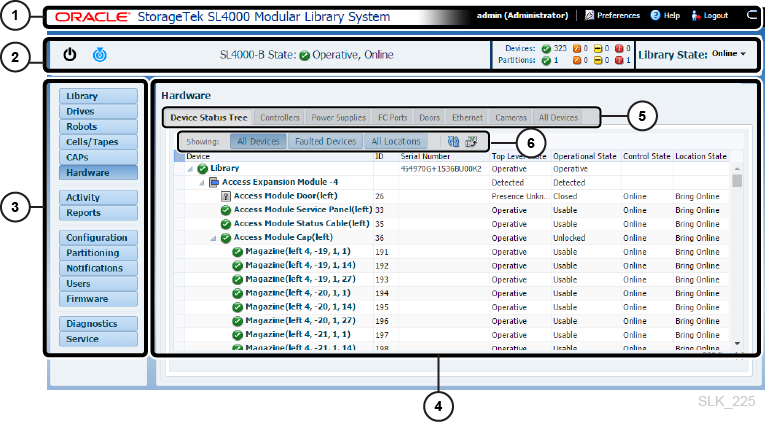Toggle the All Locations filter
This screenshot has width=765, height=422.
coord(396,141)
